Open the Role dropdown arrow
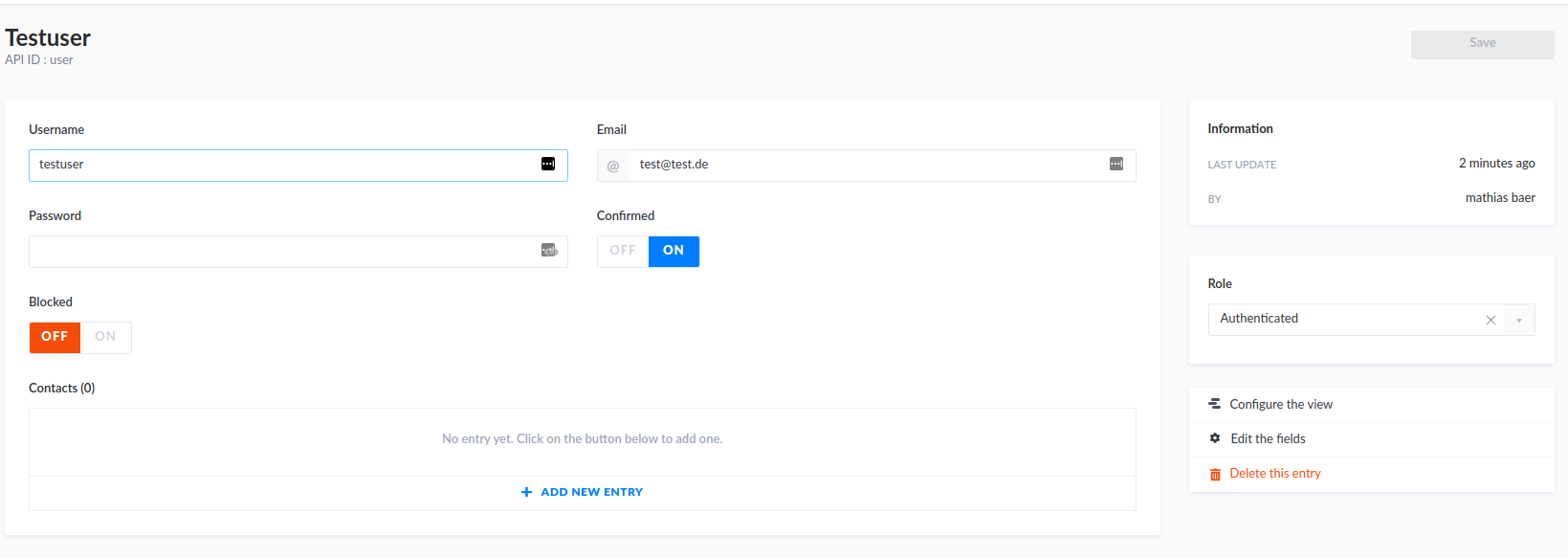This screenshot has height=558, width=1568. pyautogui.click(x=1519, y=320)
